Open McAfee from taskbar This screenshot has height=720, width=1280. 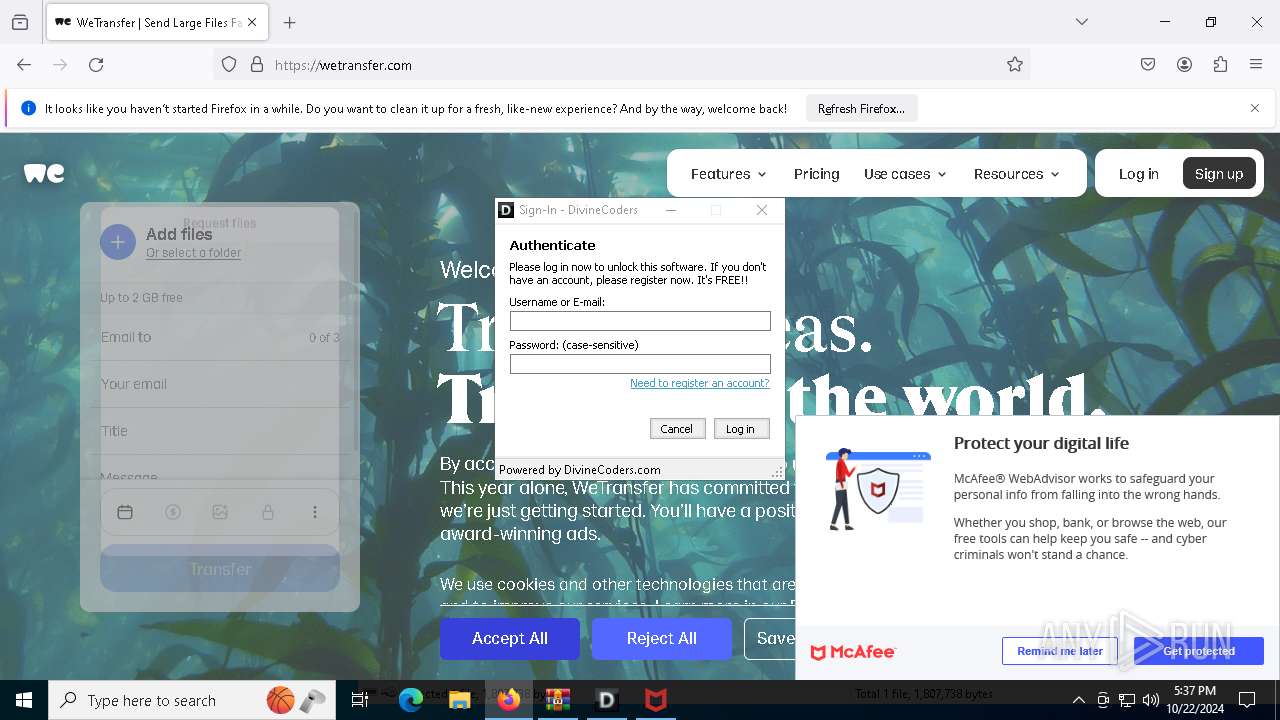click(x=656, y=700)
